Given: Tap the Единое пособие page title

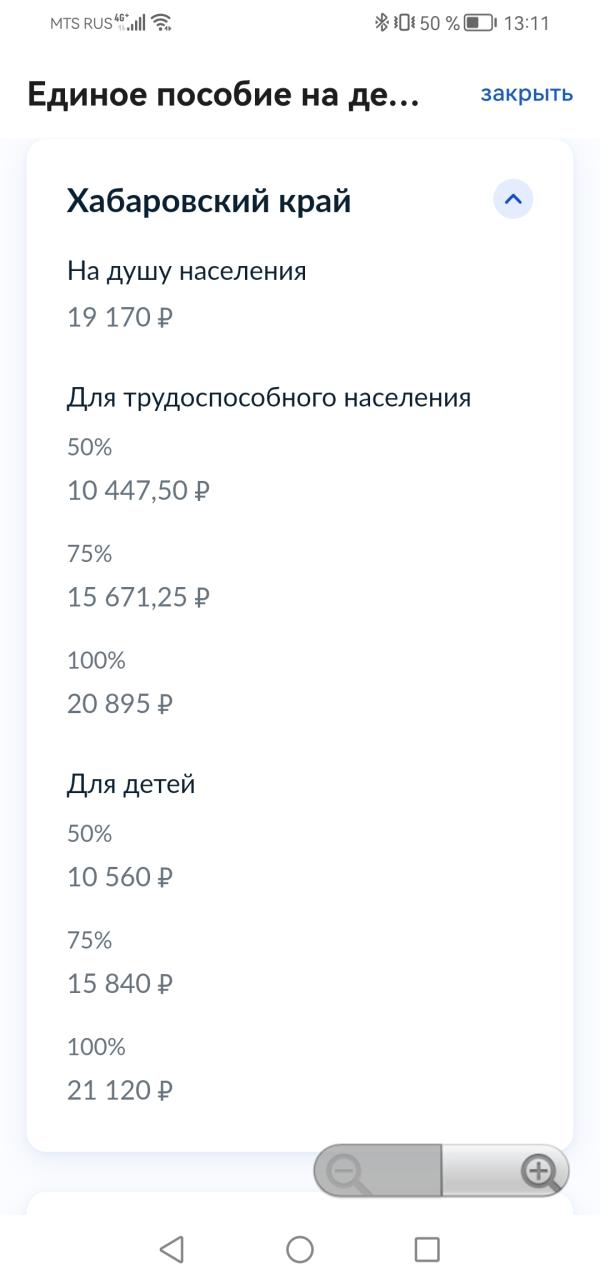Looking at the screenshot, I should point(223,95).
